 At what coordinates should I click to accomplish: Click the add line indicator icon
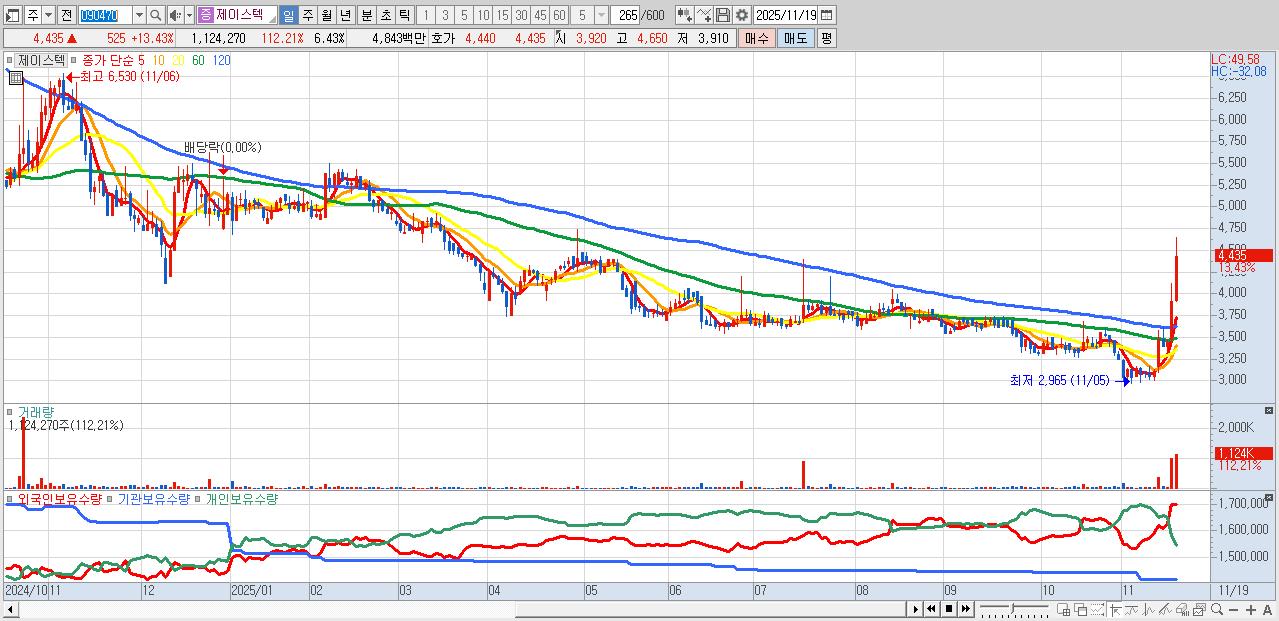click(704, 15)
